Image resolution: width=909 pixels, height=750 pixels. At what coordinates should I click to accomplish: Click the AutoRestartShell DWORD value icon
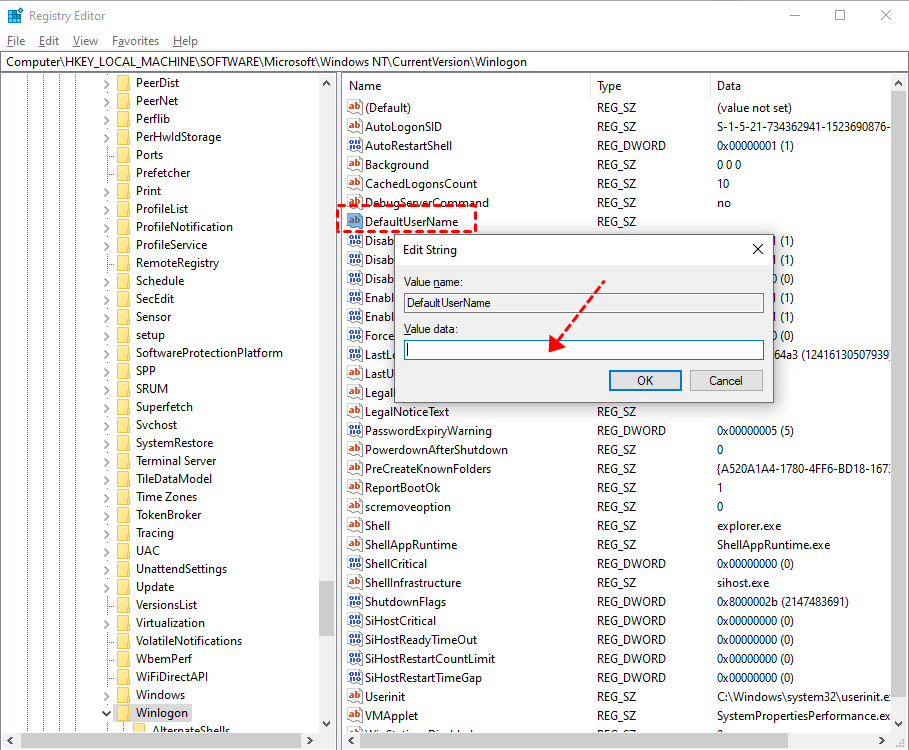[x=354, y=145]
